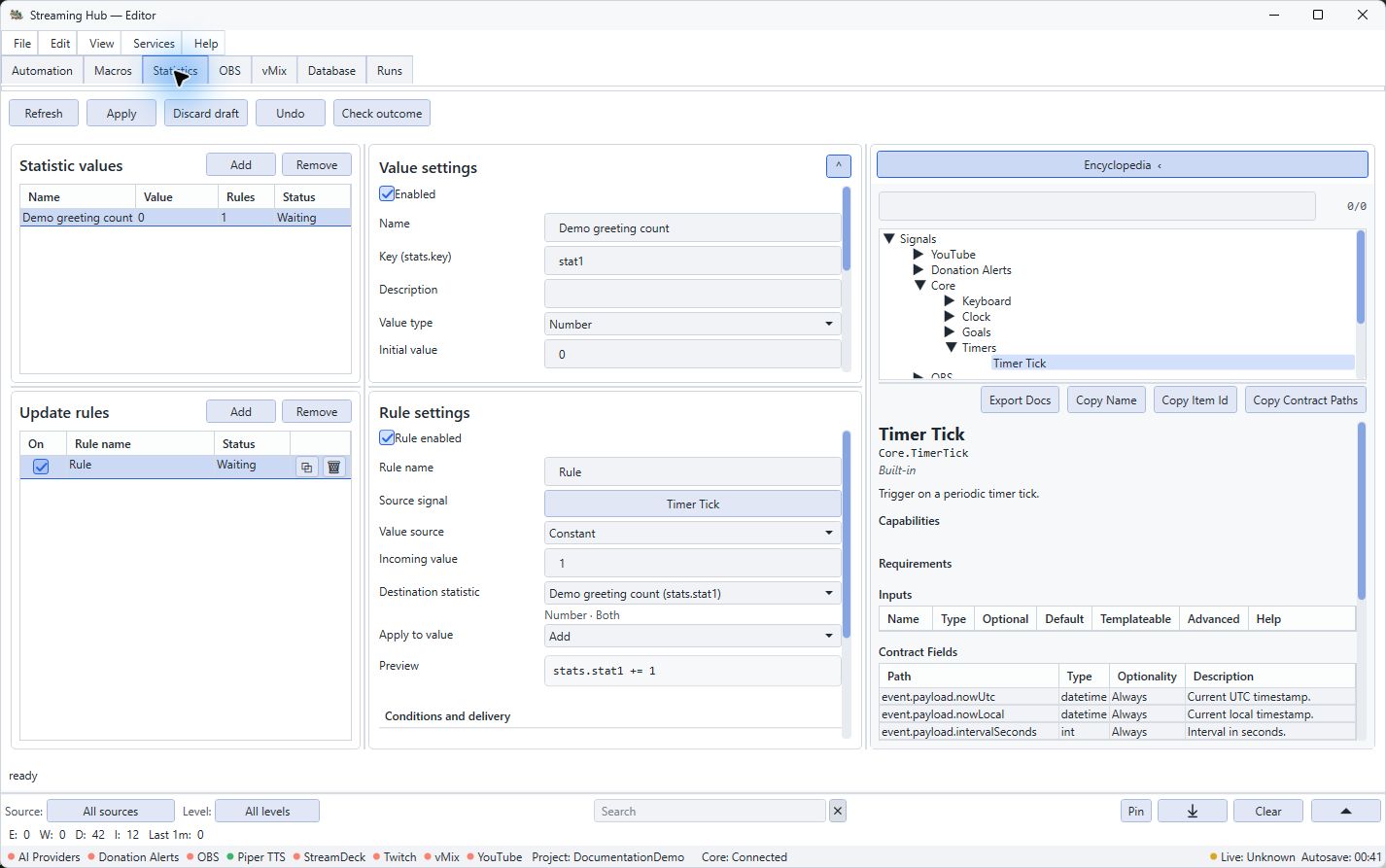Open the All sources filter
Viewport: 1386px width, 868px height.
(x=111, y=811)
